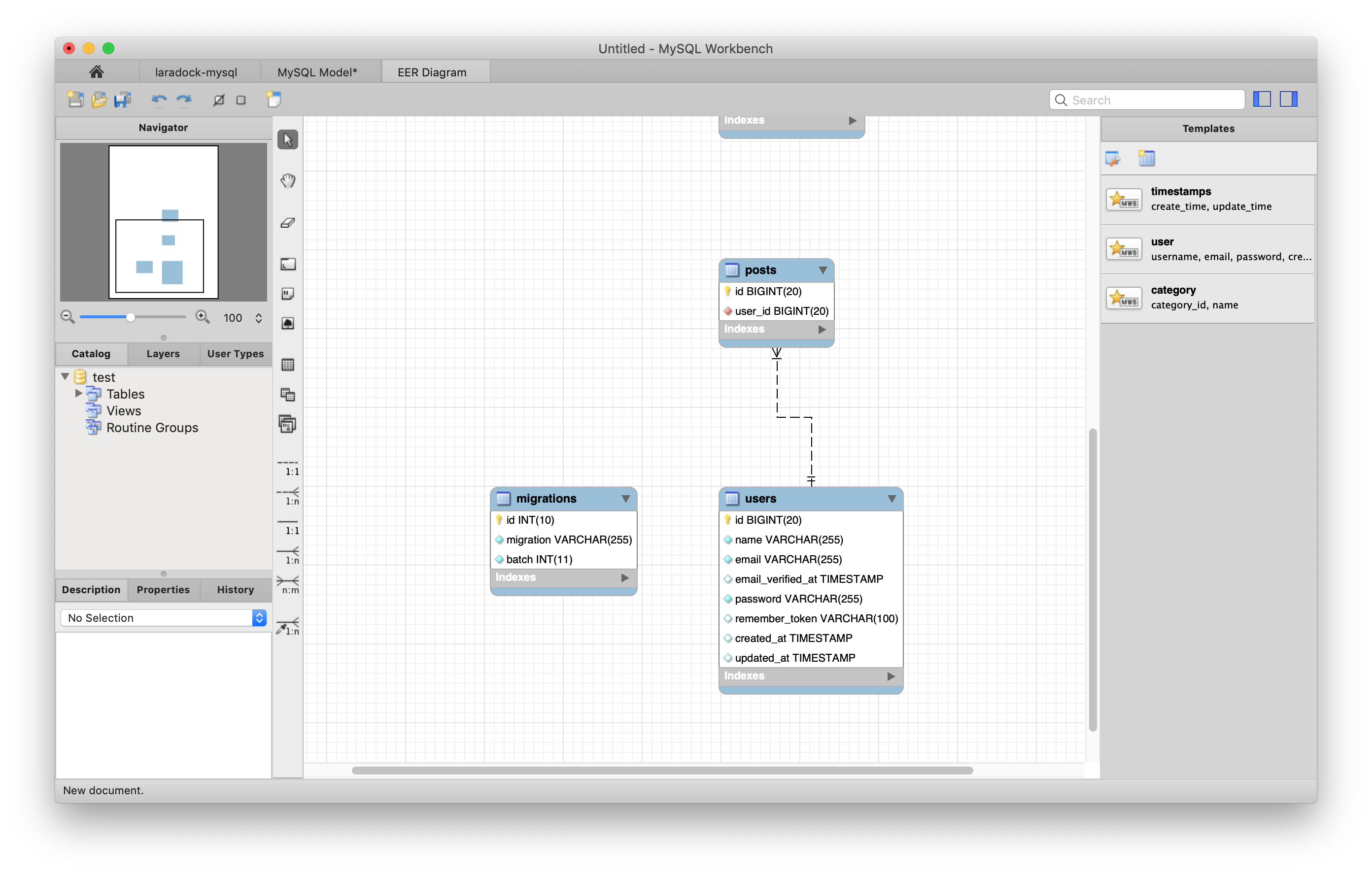Collapse the test schema node
The image size is (1372, 876).
pos(65,376)
